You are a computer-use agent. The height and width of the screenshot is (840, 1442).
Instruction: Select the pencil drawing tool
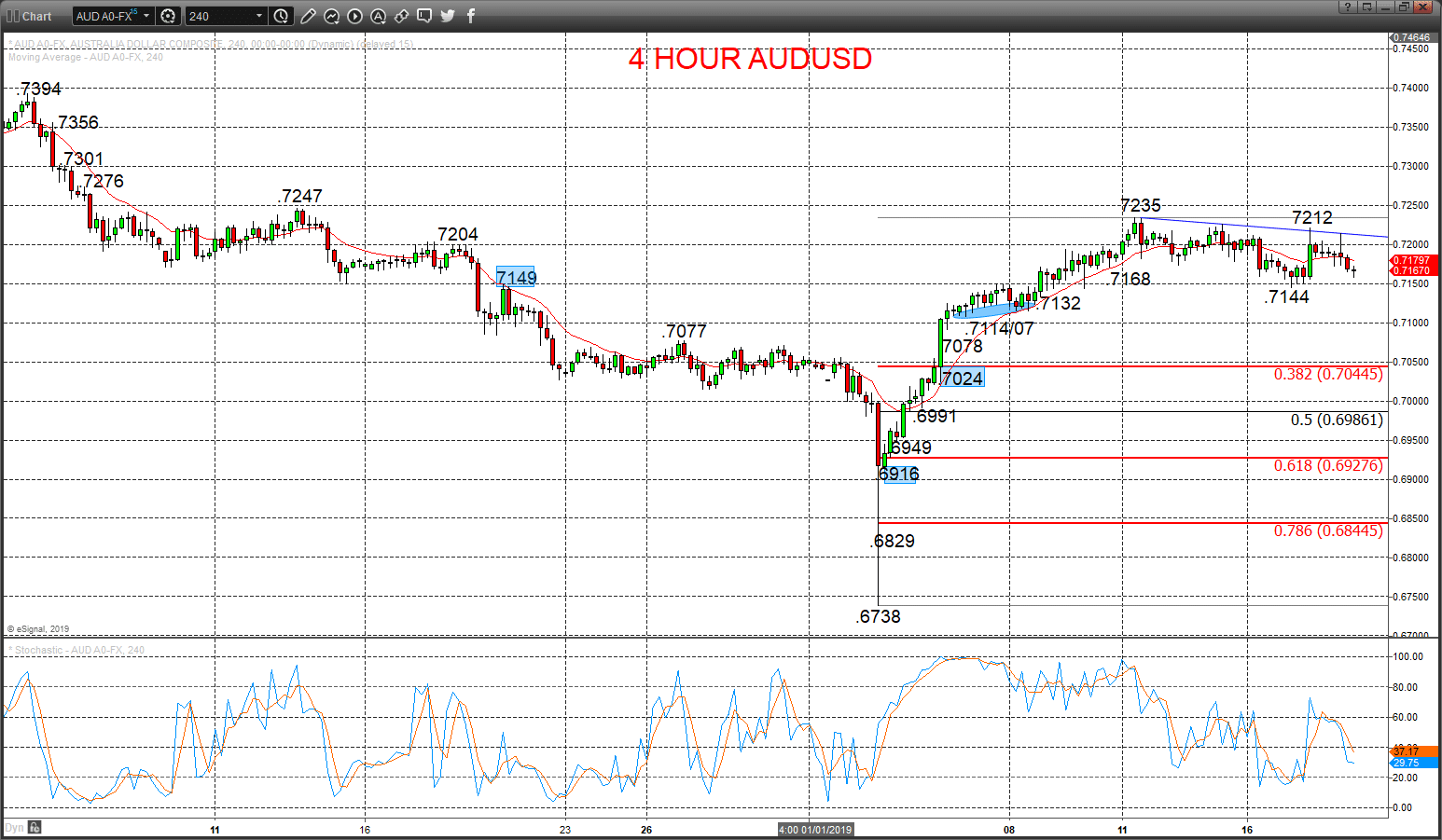(x=308, y=16)
